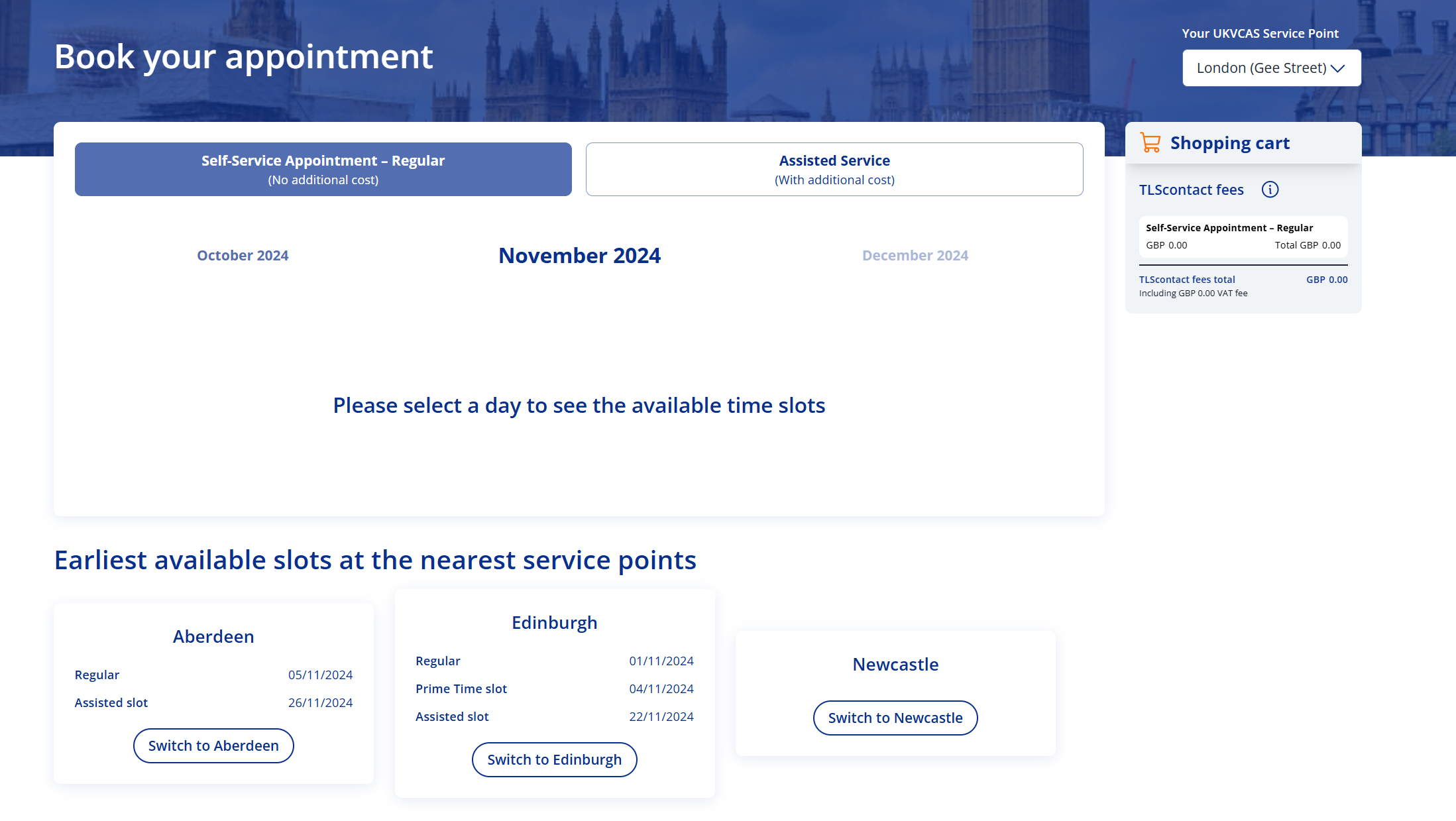Image resolution: width=1456 pixels, height=821 pixels.
Task: Click the Self-Service Appointment cart item
Action: [1243, 236]
